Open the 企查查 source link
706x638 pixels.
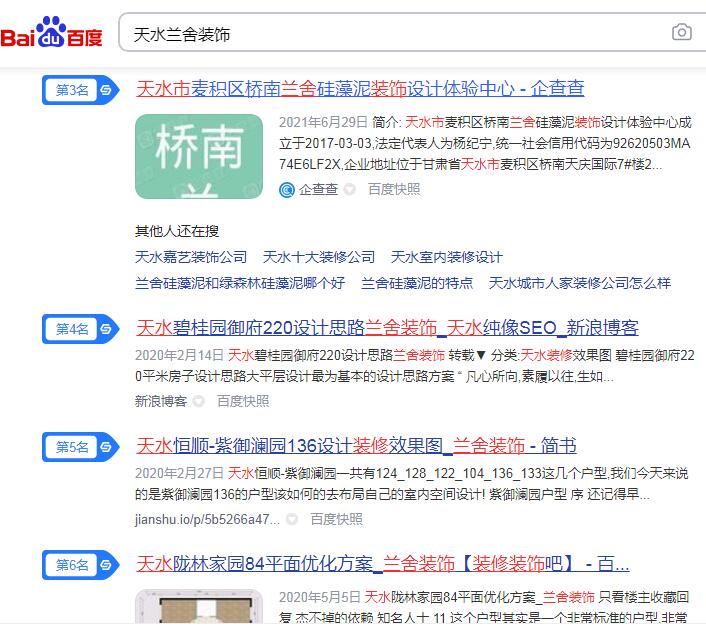(318, 189)
